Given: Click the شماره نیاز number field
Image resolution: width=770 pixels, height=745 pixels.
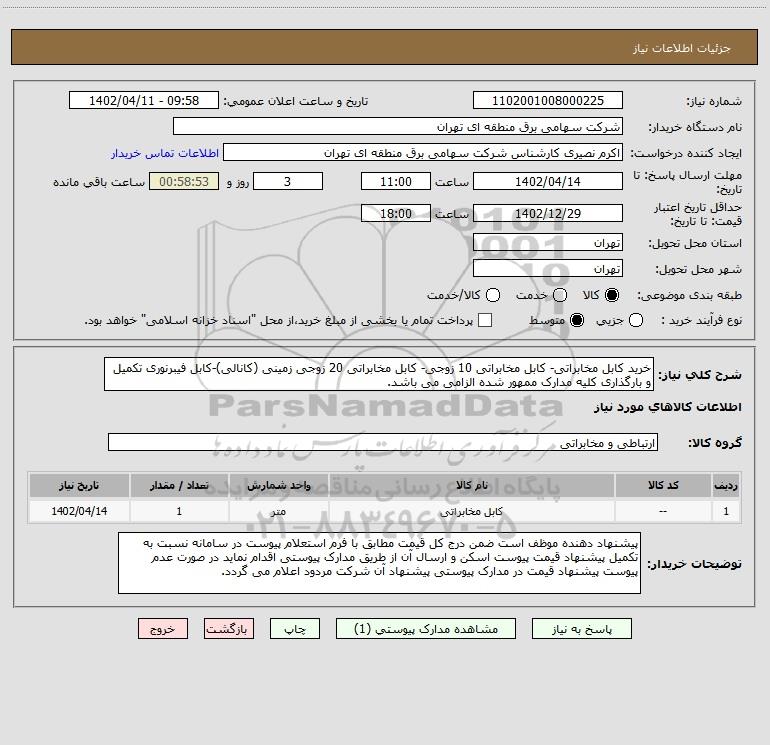Looking at the screenshot, I should (x=548, y=100).
